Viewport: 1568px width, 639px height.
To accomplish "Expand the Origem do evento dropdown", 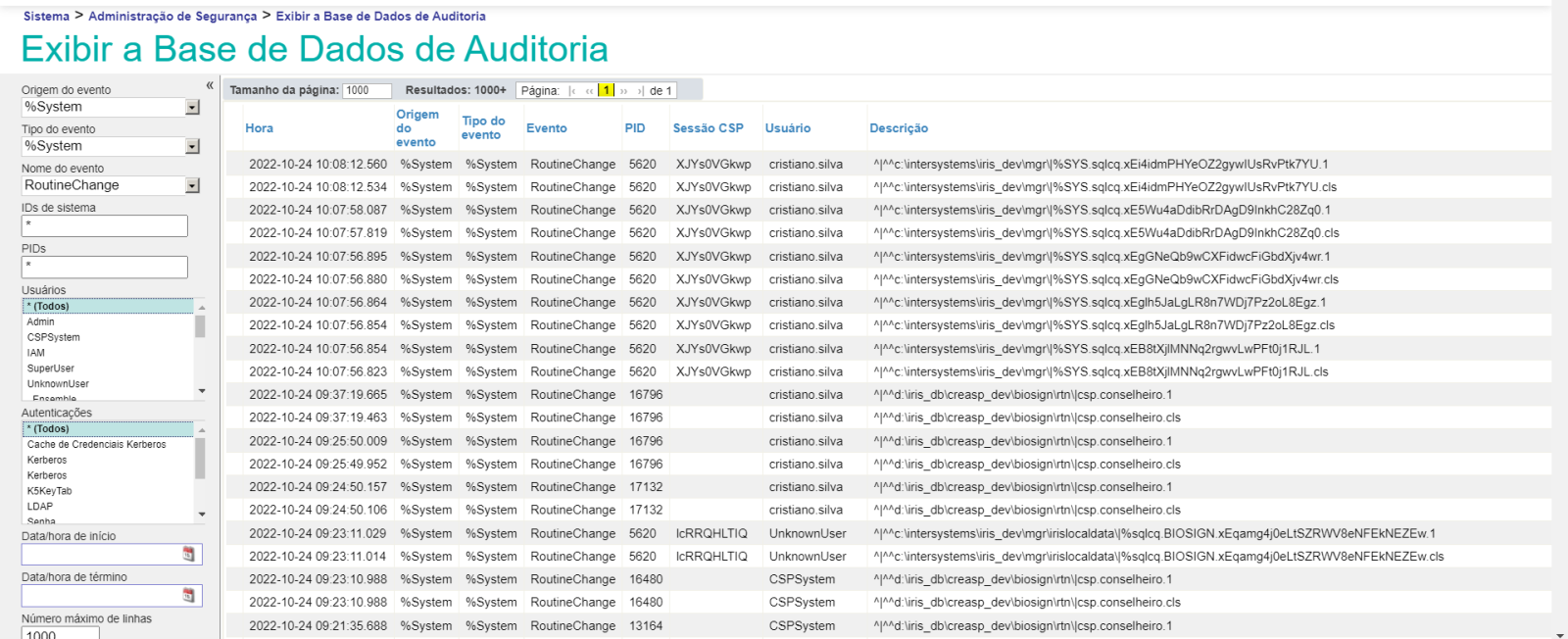I will (x=192, y=107).
